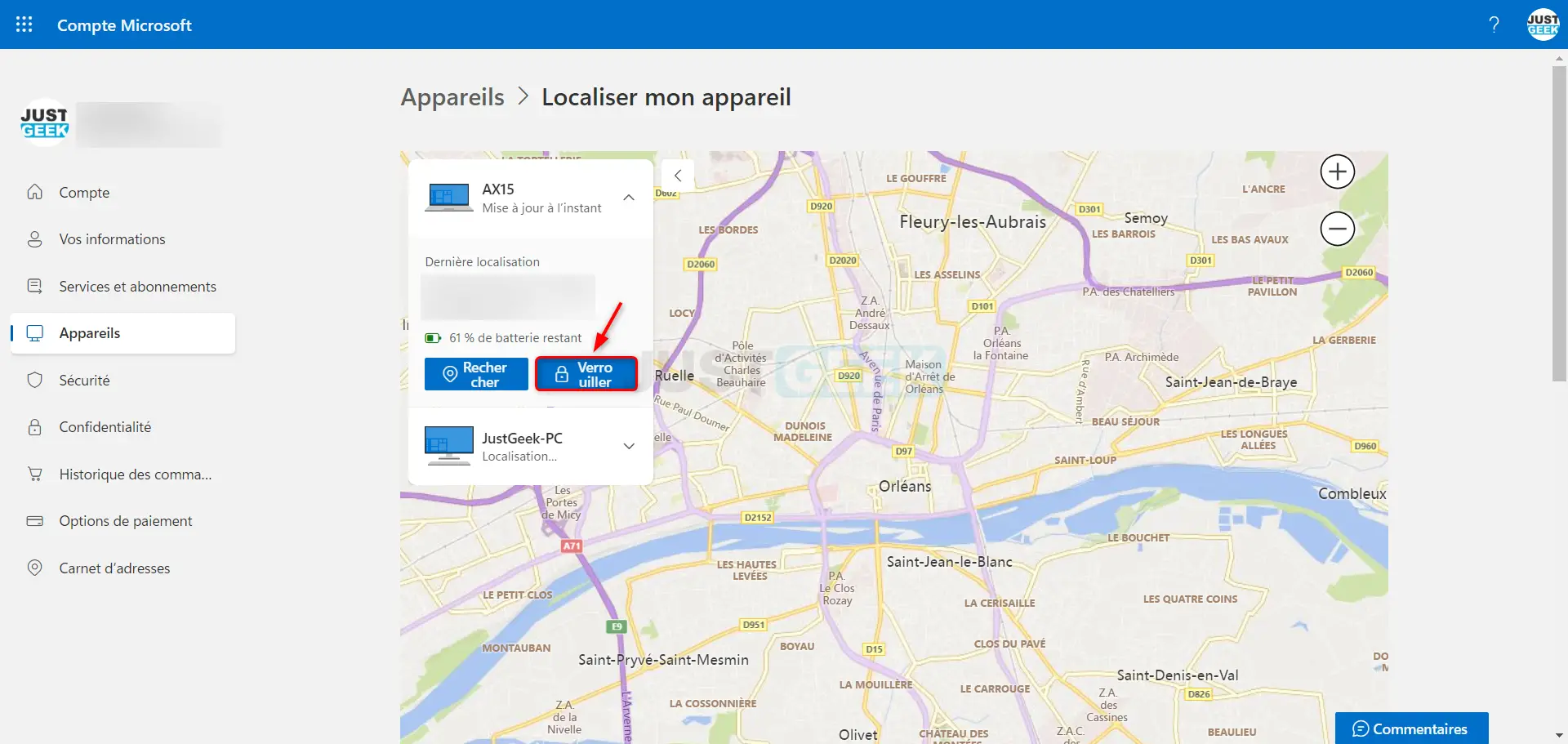Click the Saint-Denis-en-Val map label
The width and height of the screenshot is (1568, 744).
(1177, 675)
